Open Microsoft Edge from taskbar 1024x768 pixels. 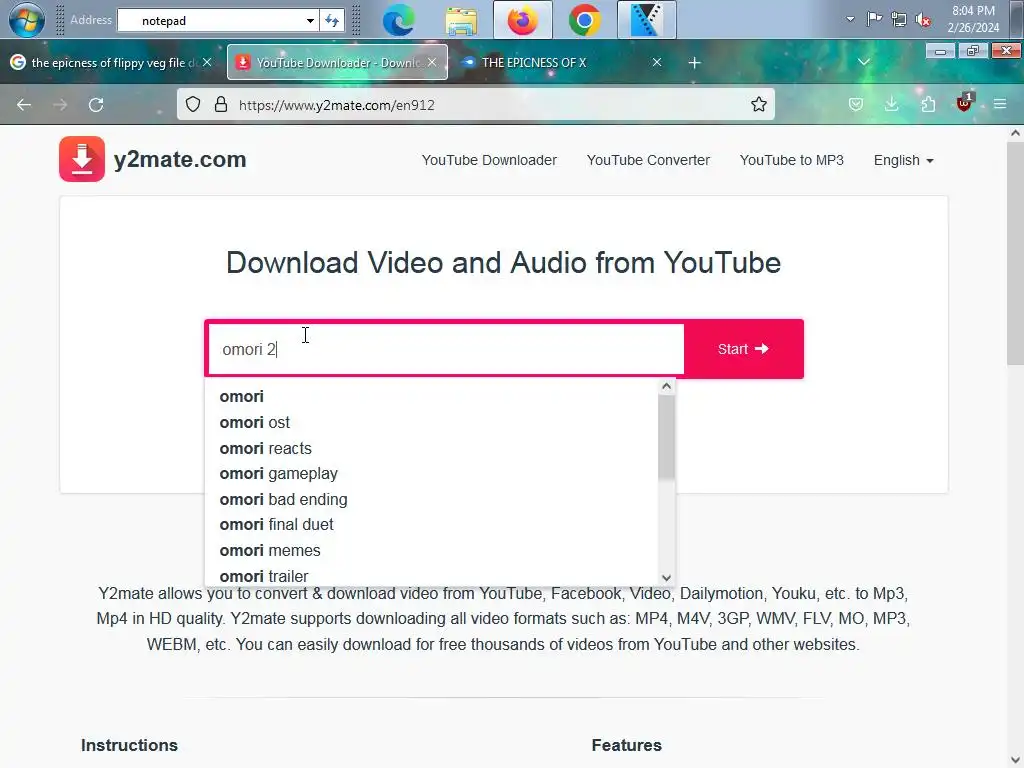pos(398,20)
